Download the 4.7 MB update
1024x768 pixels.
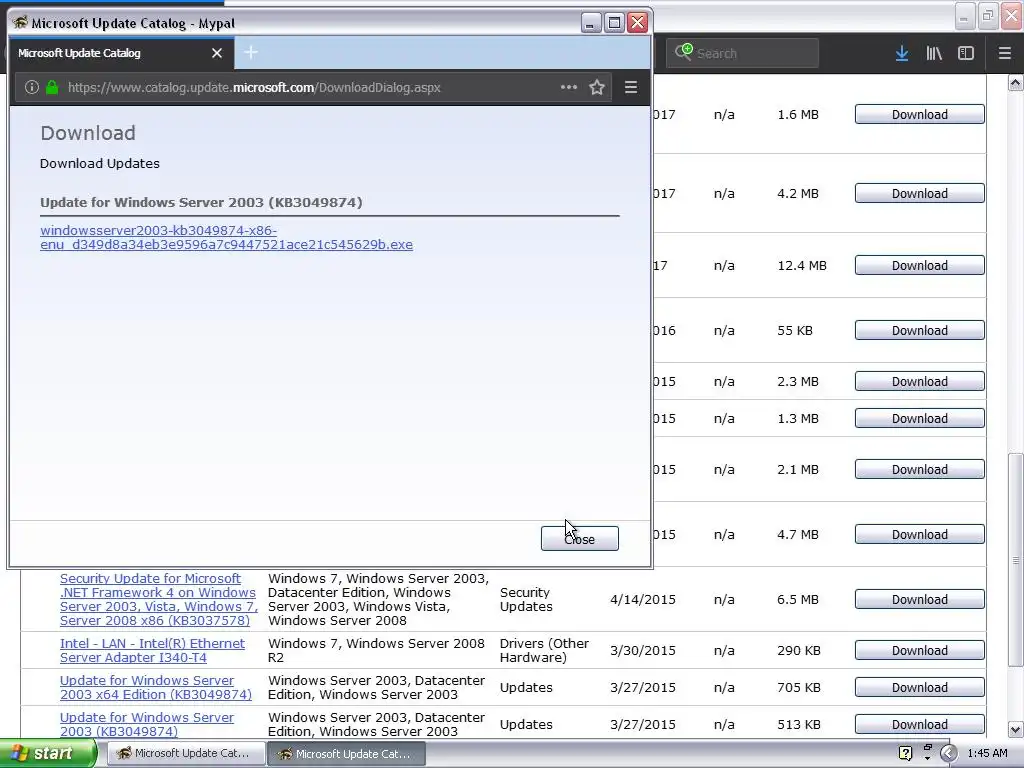(x=920, y=534)
